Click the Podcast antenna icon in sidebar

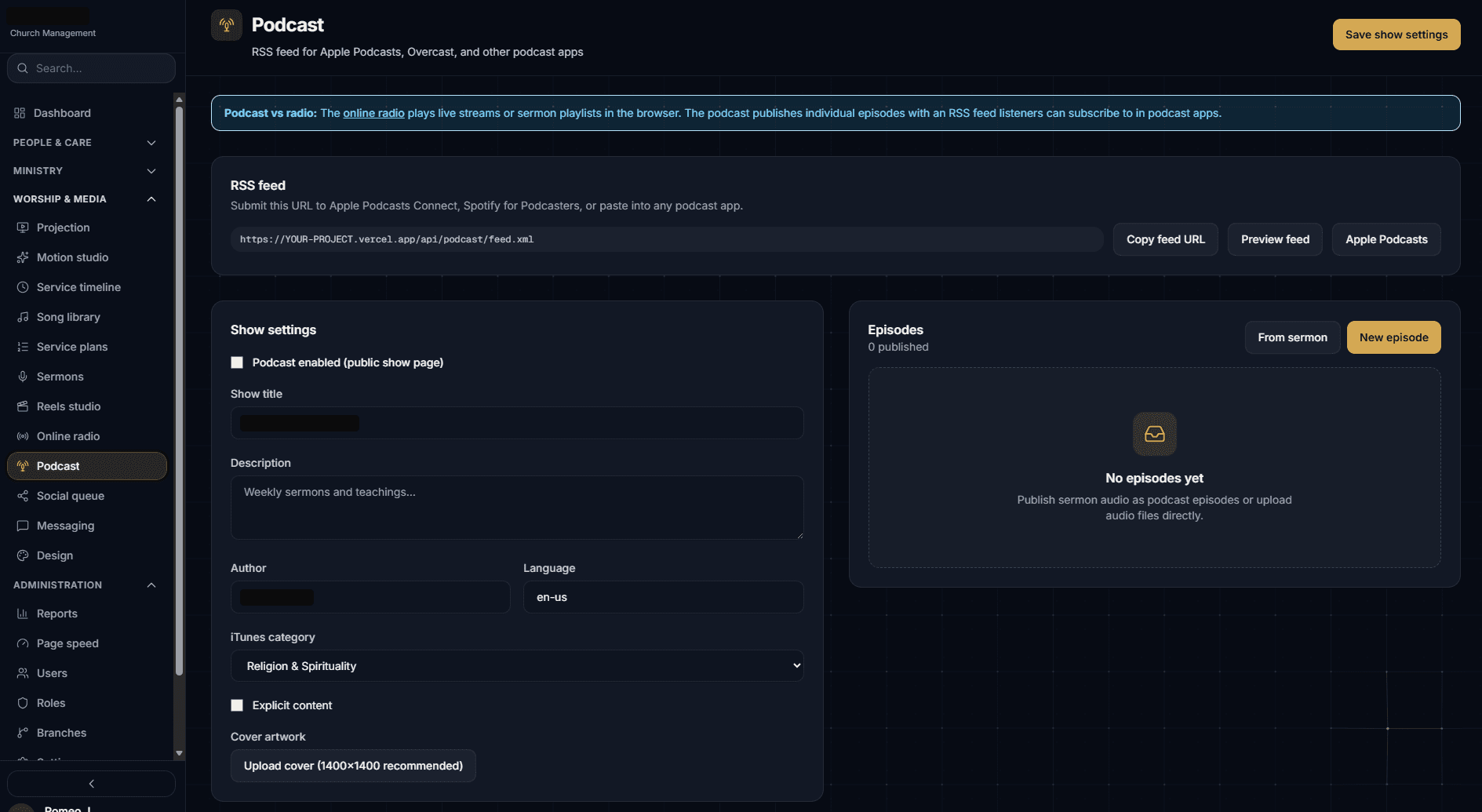click(x=23, y=466)
